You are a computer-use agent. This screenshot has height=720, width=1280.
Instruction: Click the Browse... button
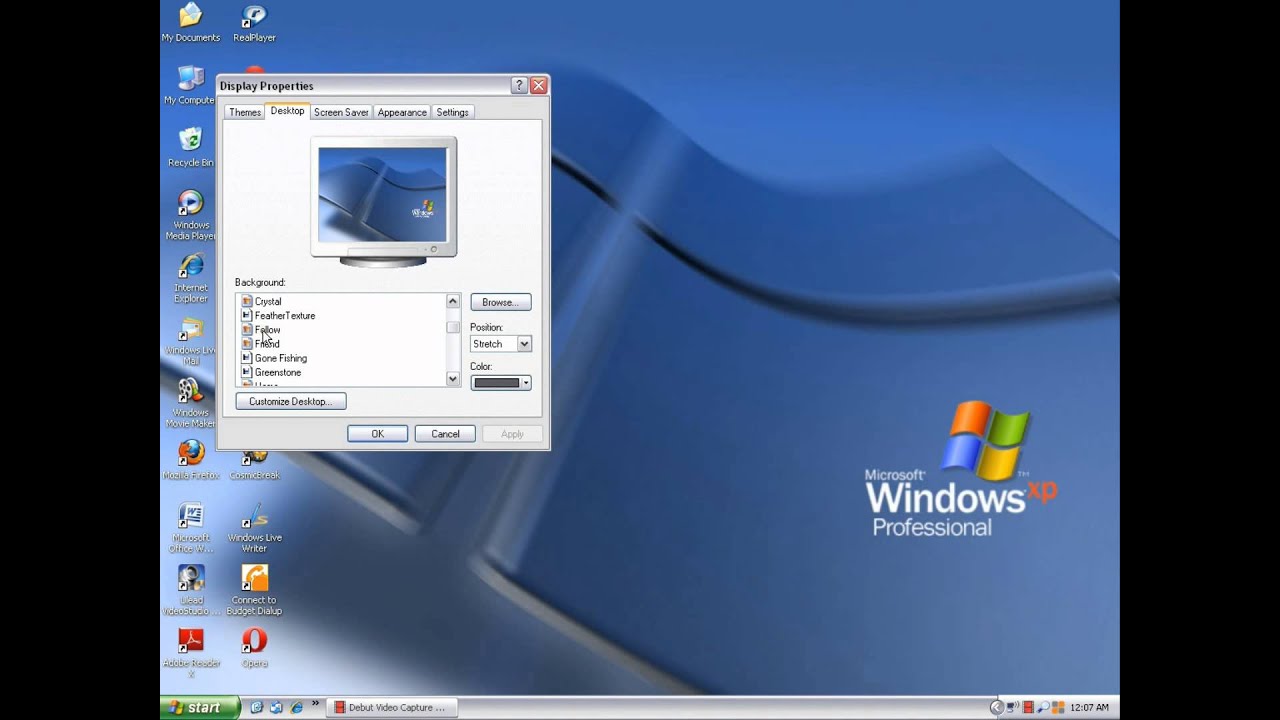[x=500, y=302]
